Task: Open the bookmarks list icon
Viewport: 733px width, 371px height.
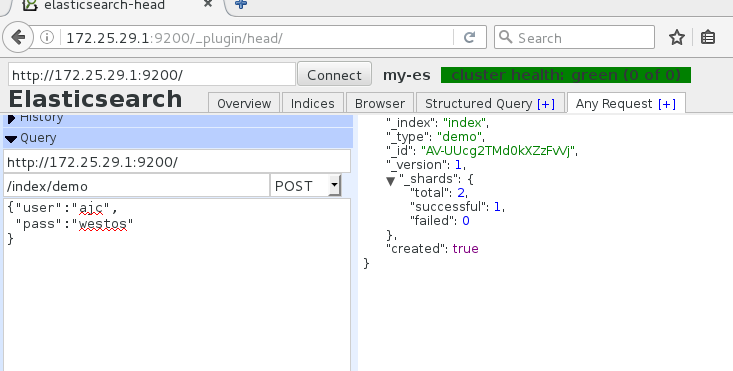Action: 708,37
